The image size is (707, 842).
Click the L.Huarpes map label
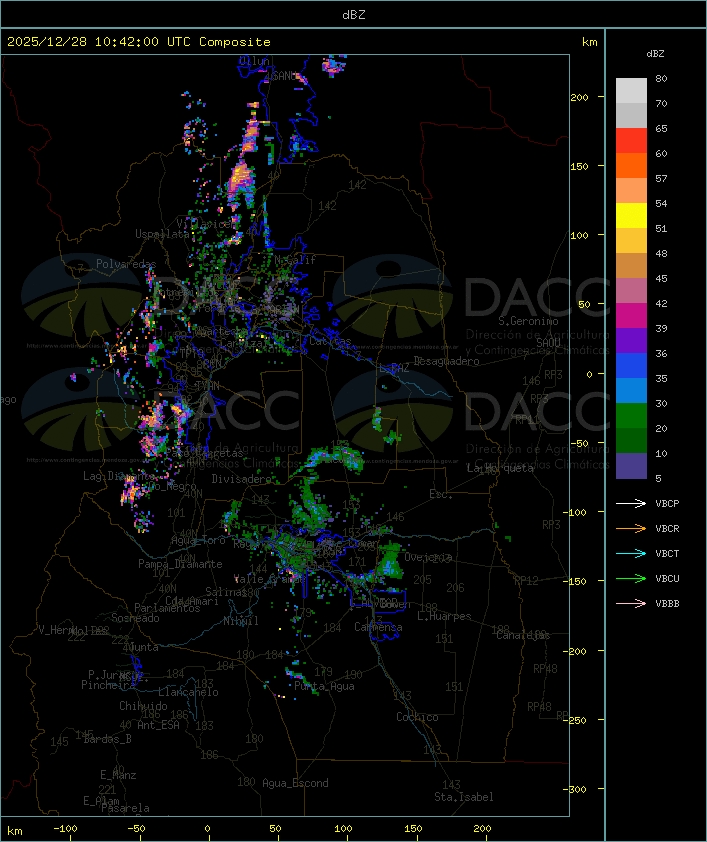[444, 616]
